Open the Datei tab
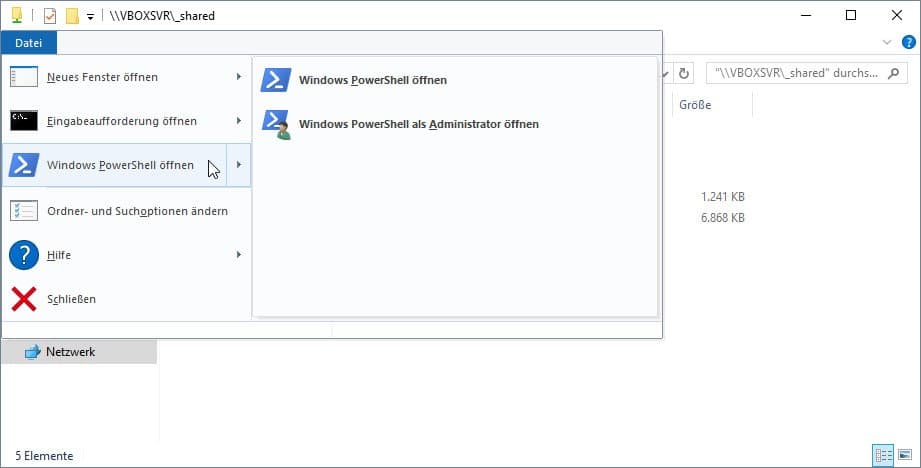This screenshot has height=468, width=921. click(28, 42)
